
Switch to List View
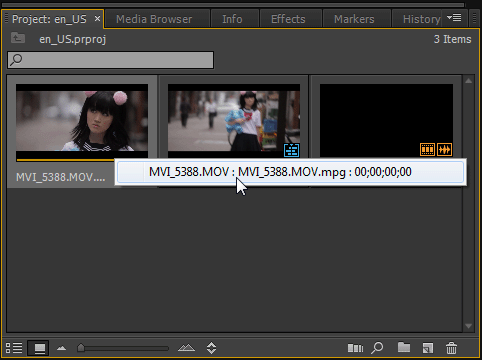pos(14,348)
